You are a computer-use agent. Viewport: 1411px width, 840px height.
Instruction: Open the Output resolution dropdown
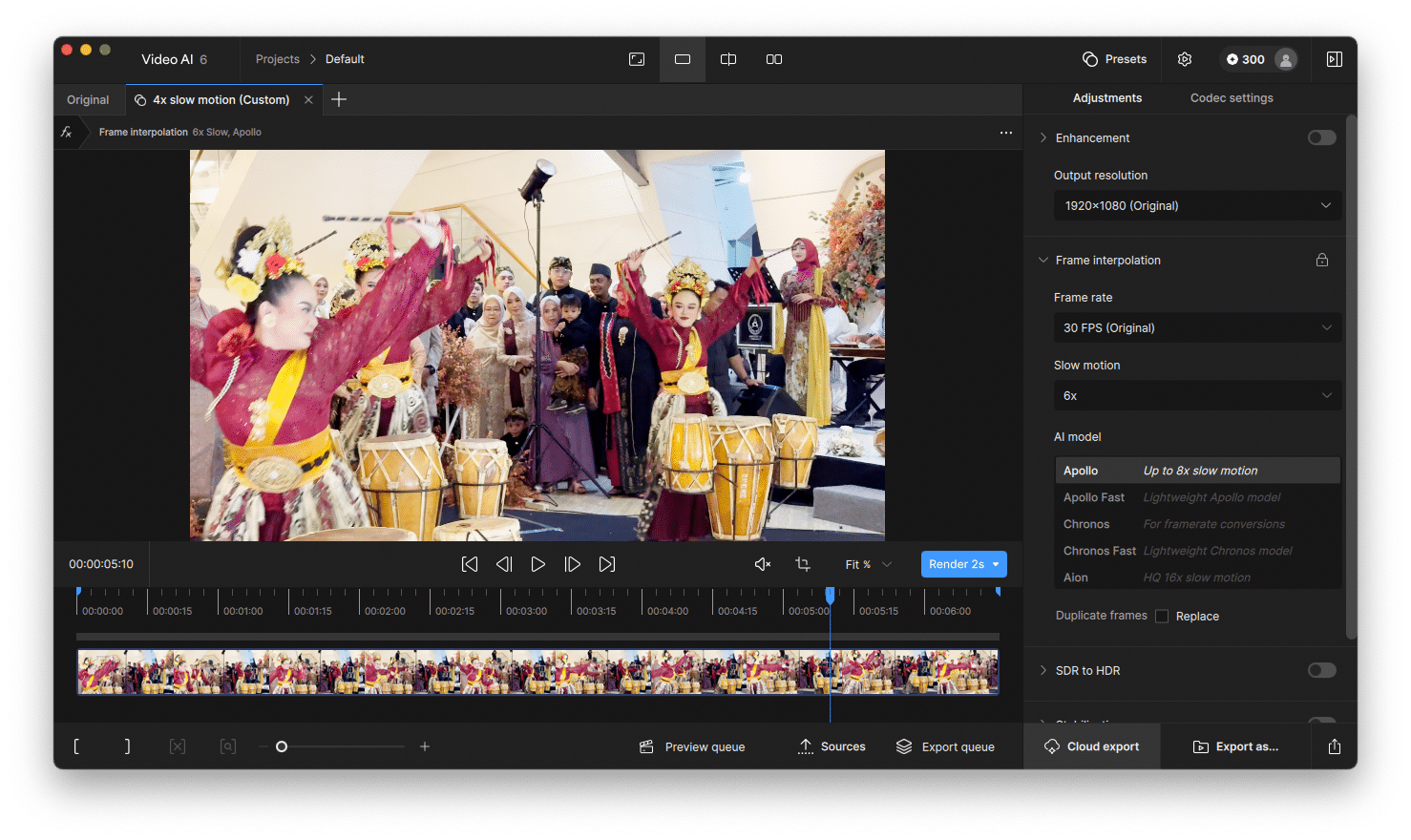pyautogui.click(x=1197, y=205)
